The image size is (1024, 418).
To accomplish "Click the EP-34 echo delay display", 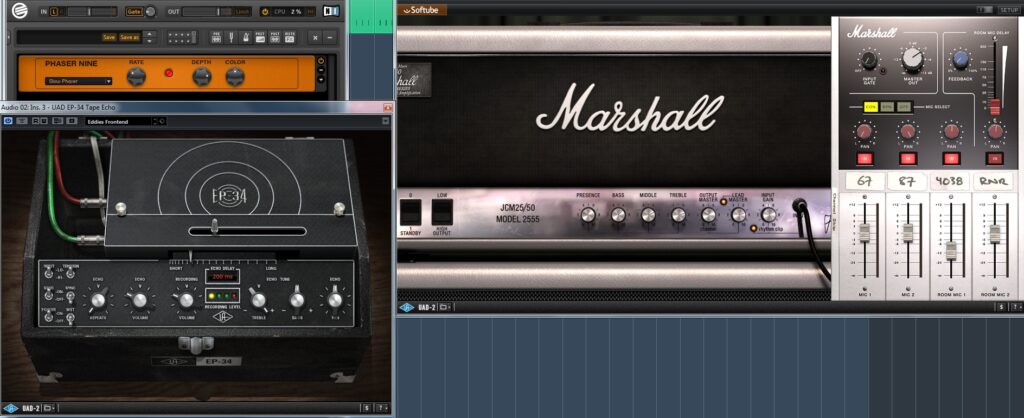I will coord(223,278).
